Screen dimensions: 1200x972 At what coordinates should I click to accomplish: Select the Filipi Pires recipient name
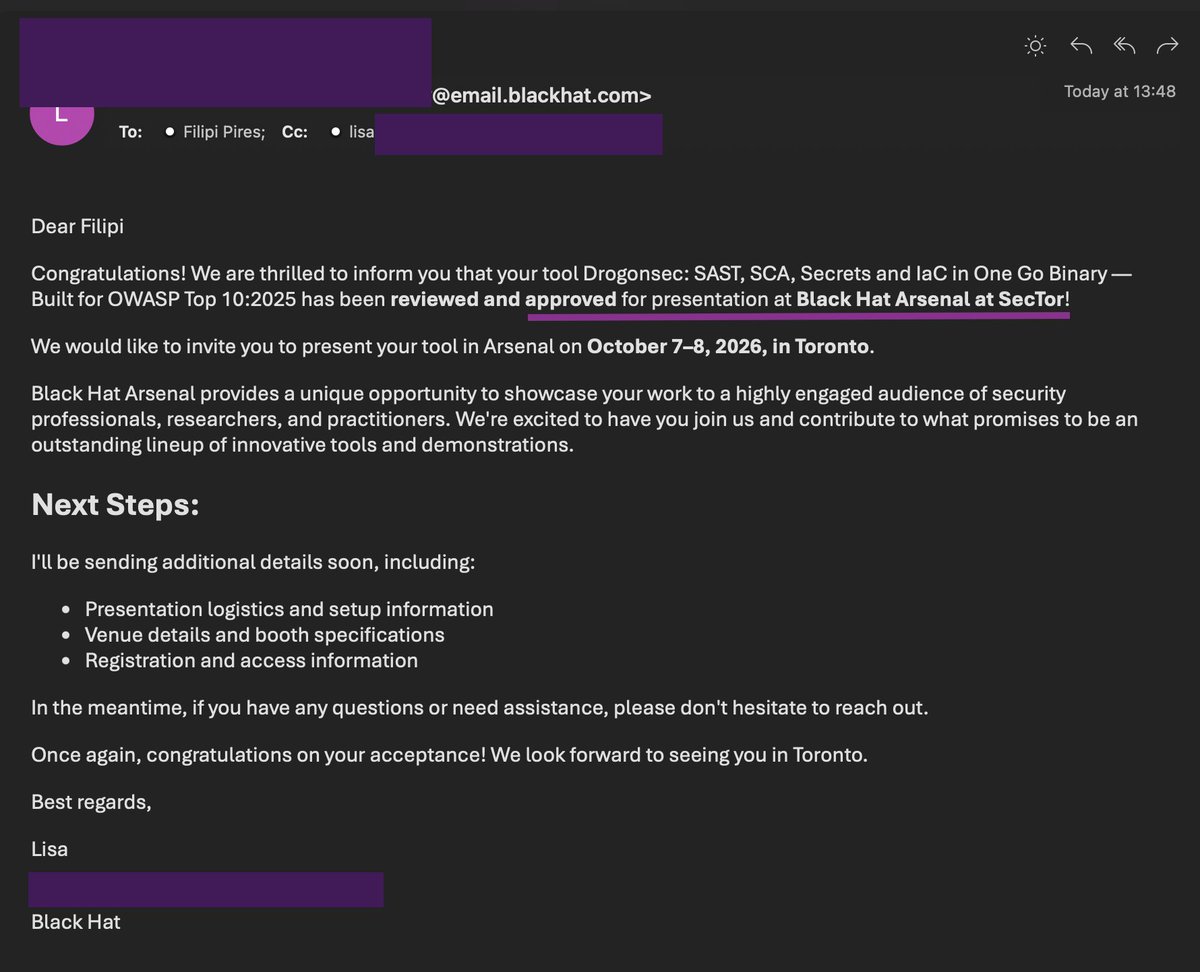(x=224, y=132)
